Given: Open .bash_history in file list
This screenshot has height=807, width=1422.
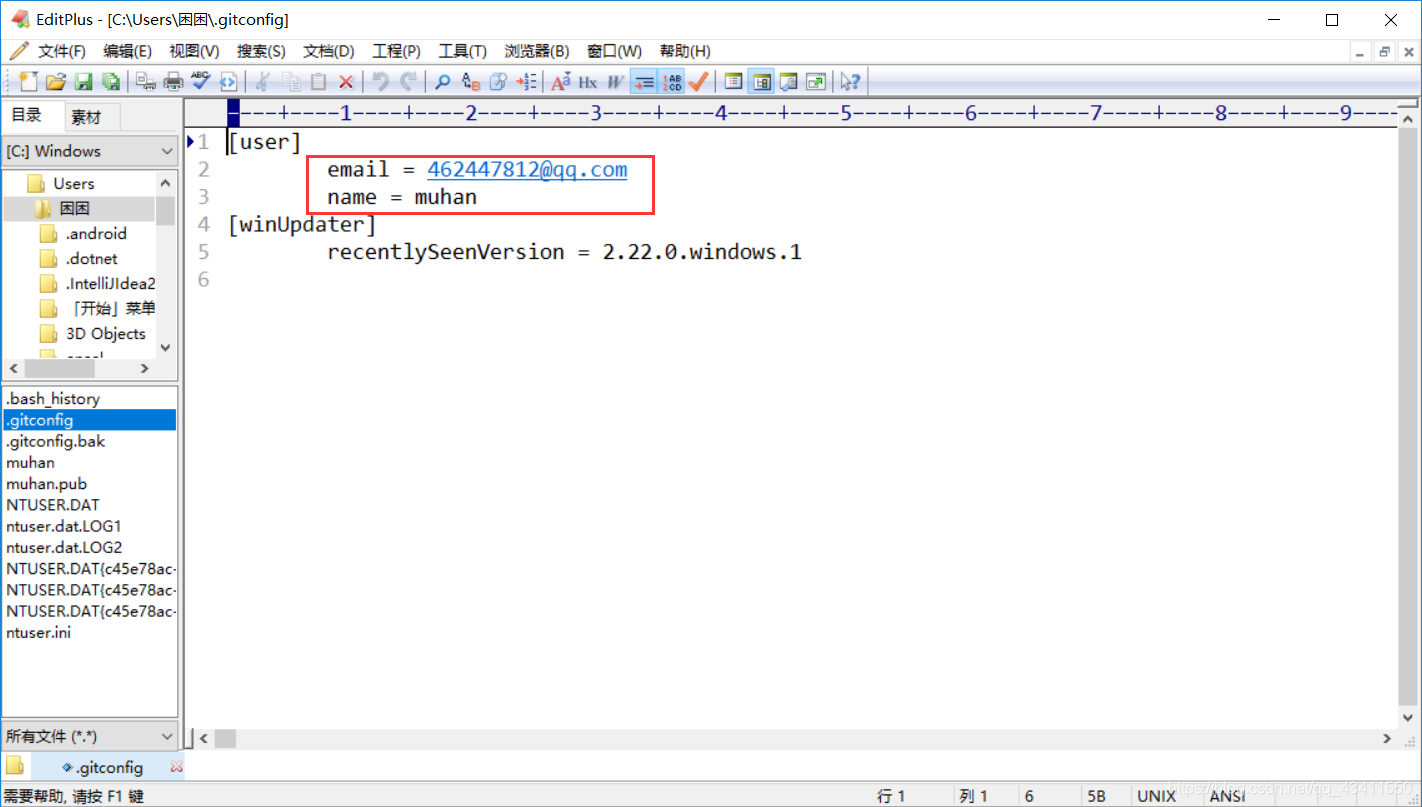Looking at the screenshot, I should (x=53, y=399).
